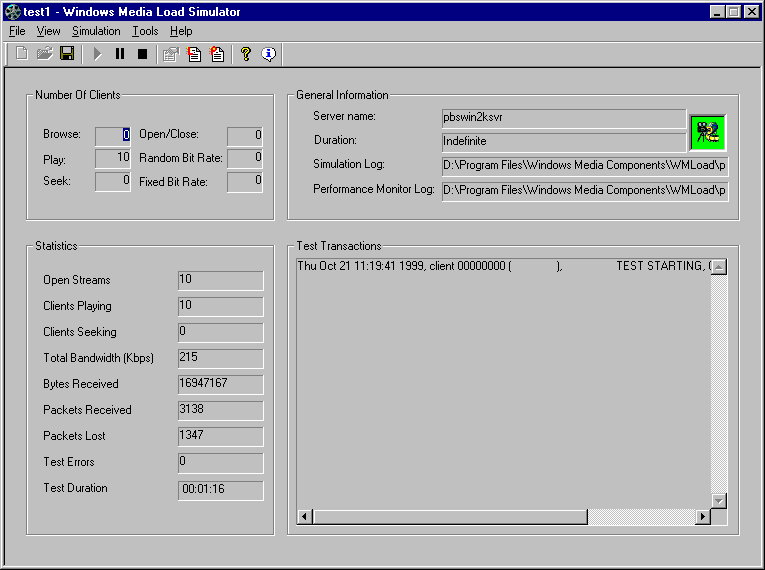765x570 pixels.
Task: Click the performance monitor log icon
Action: click(x=217, y=54)
